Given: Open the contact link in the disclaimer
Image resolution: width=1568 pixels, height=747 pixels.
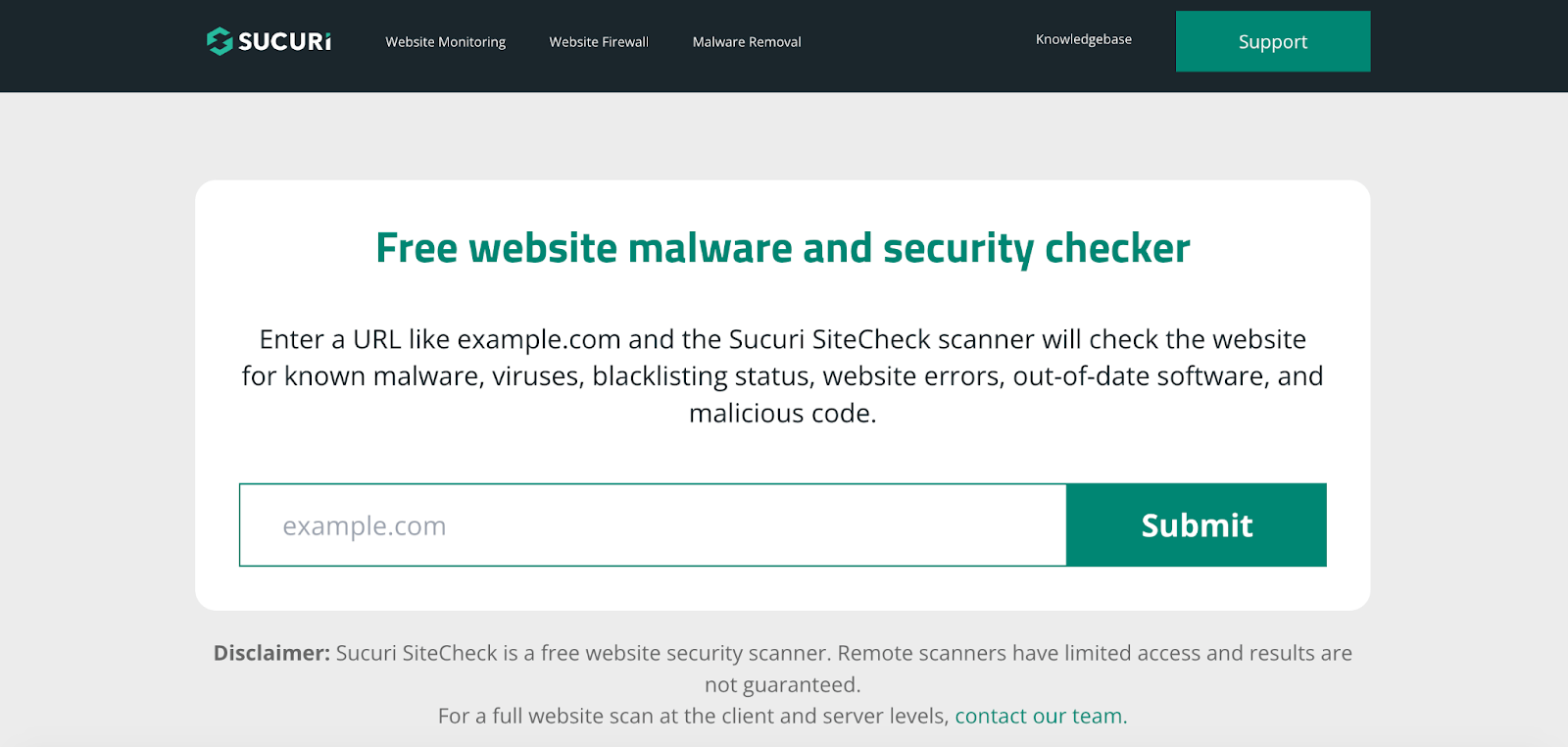Looking at the screenshot, I should pyautogui.click(x=1039, y=716).
